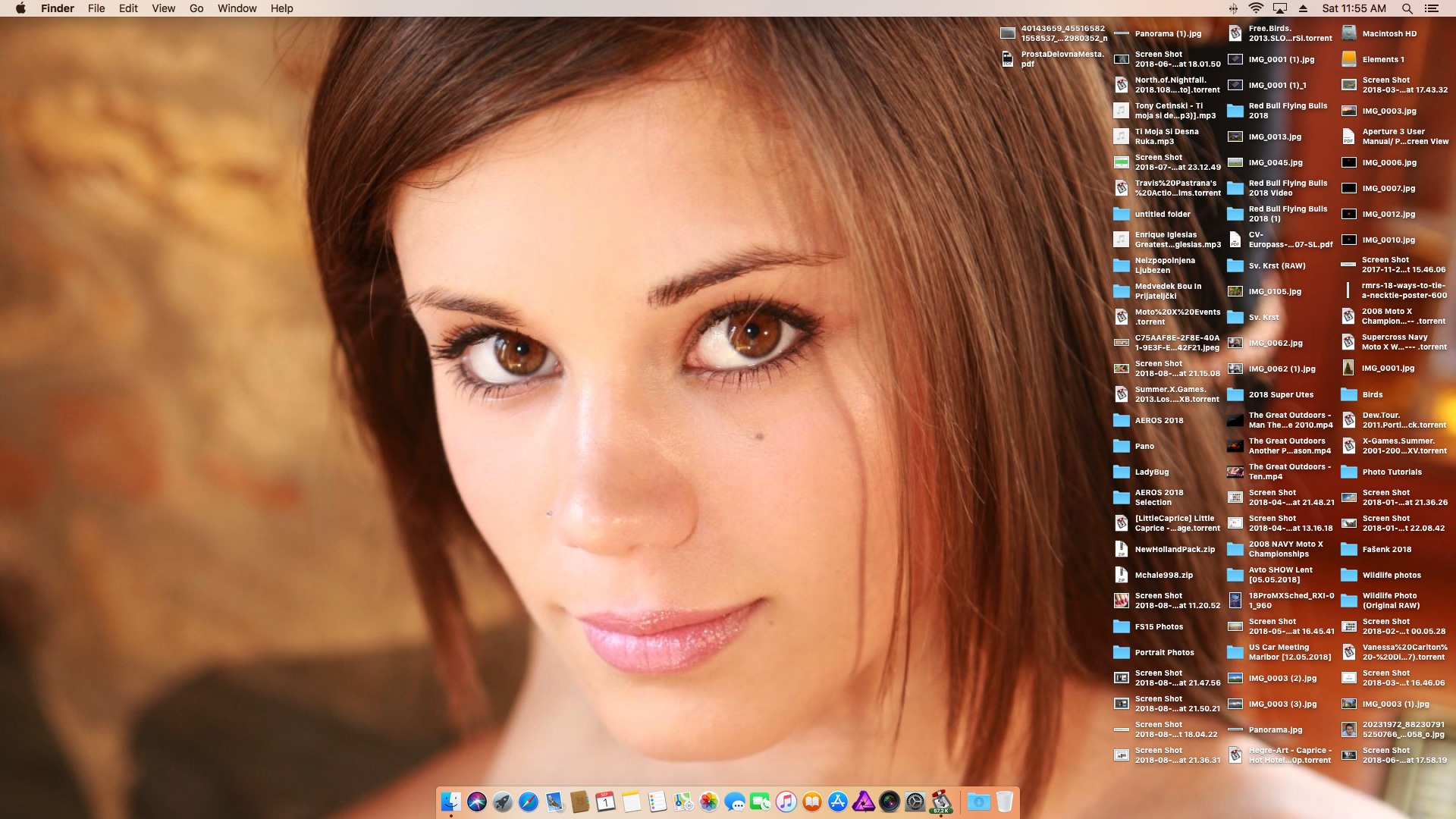Open the Trash in the Dock
Screen dimensions: 1456x819
1005,802
